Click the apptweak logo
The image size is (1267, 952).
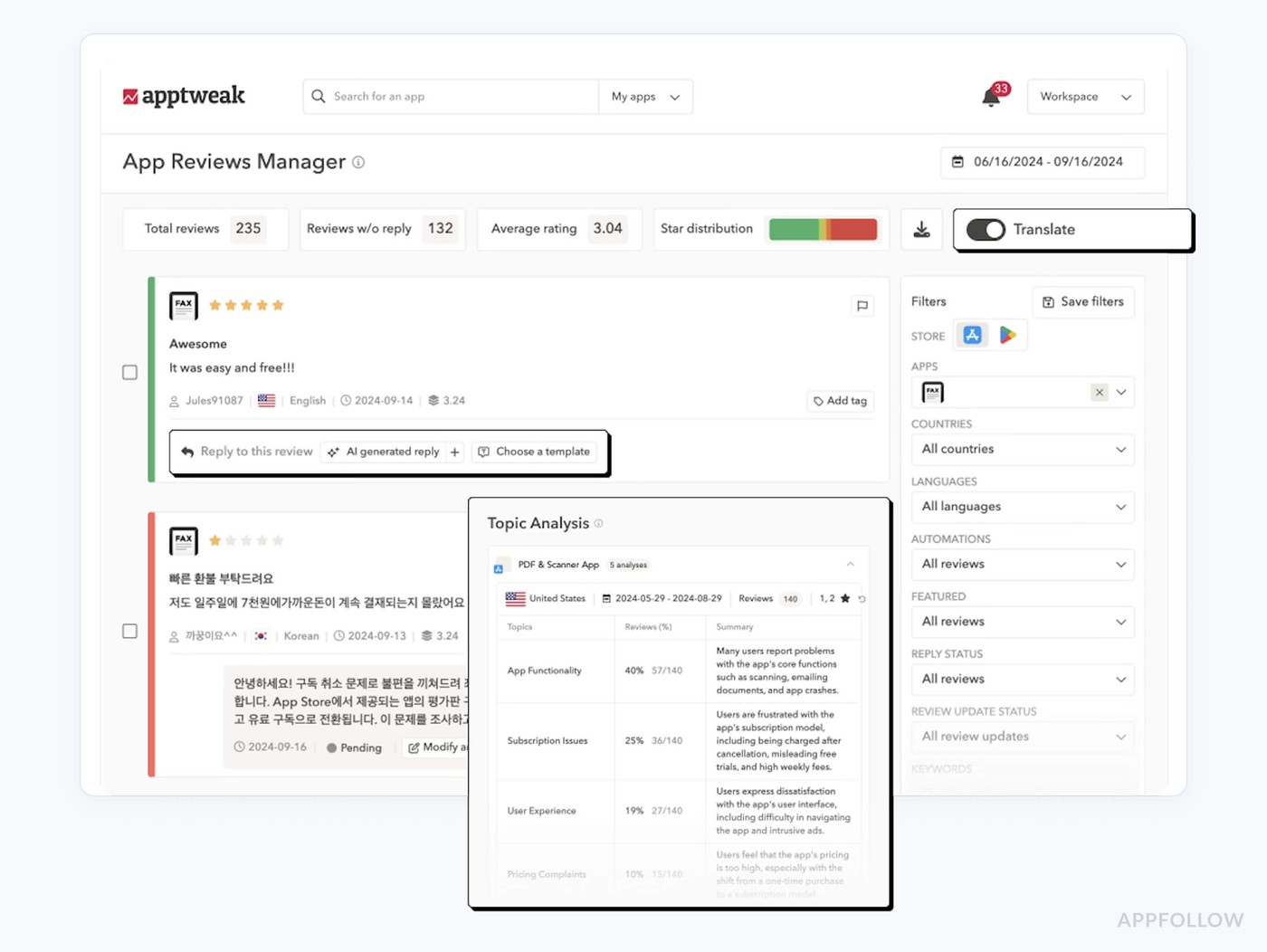183,95
